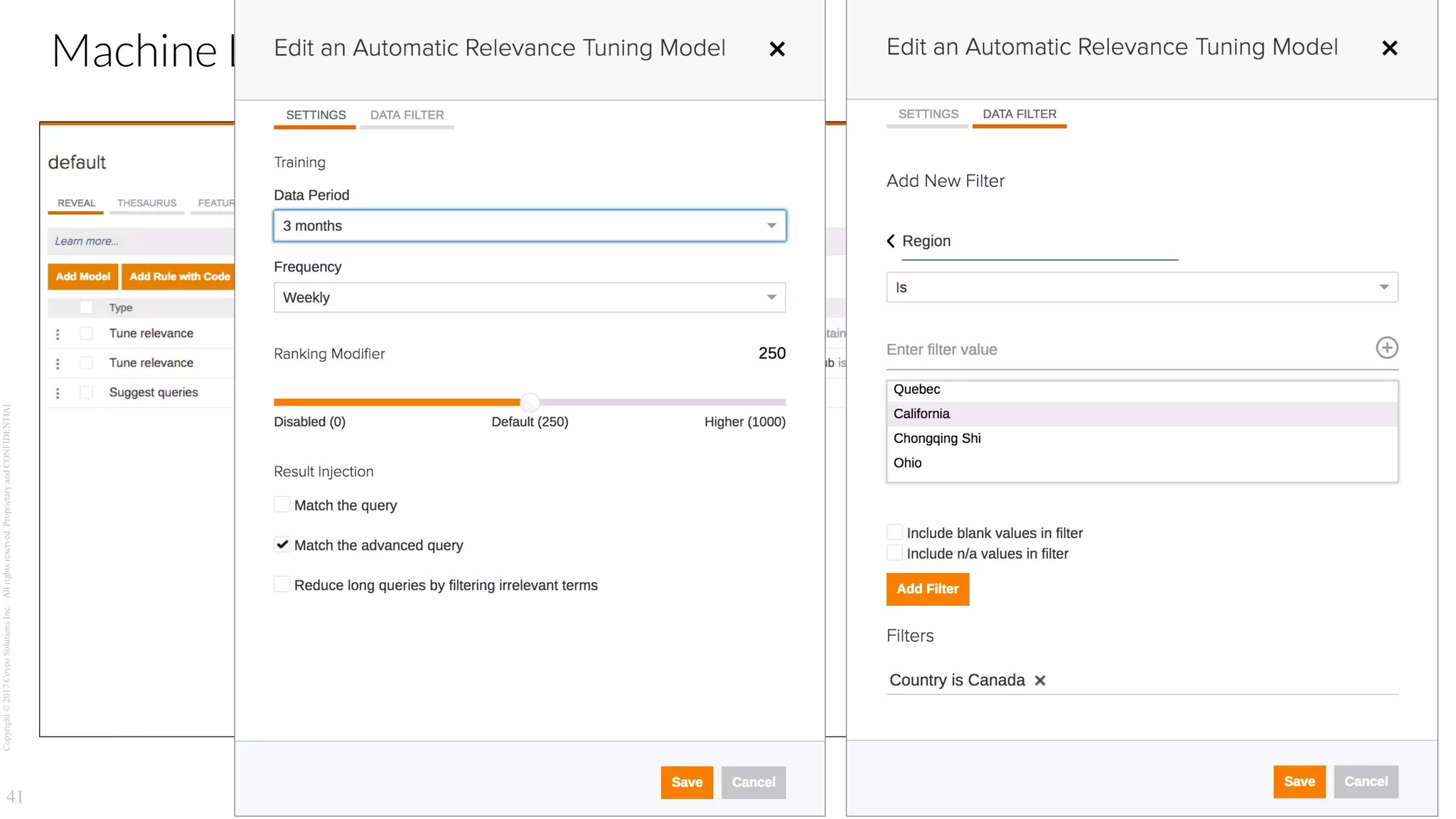Click the back chevron next to Region
The width and height of the screenshot is (1456, 819).
pos(891,241)
